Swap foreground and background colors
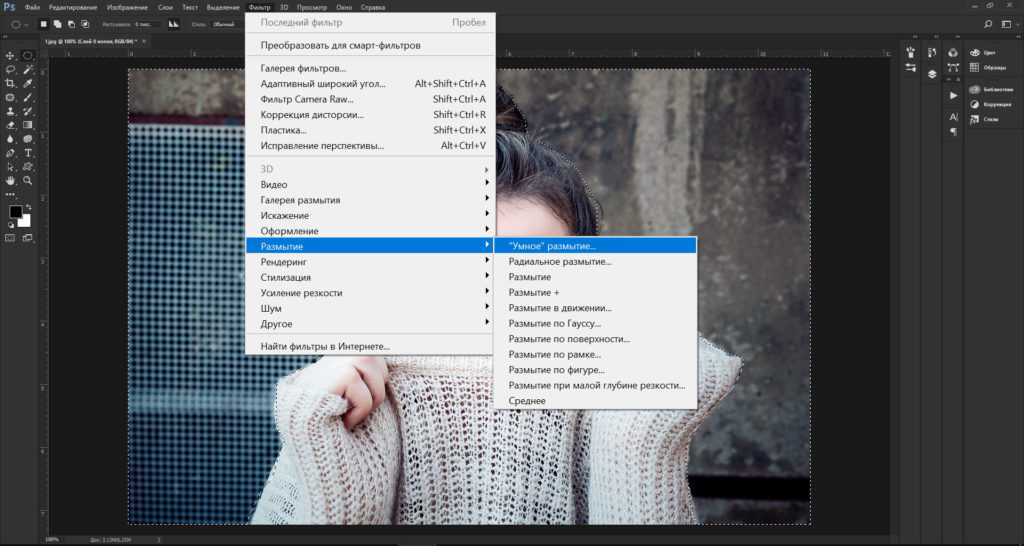This screenshot has width=1024, height=546. tap(28, 207)
